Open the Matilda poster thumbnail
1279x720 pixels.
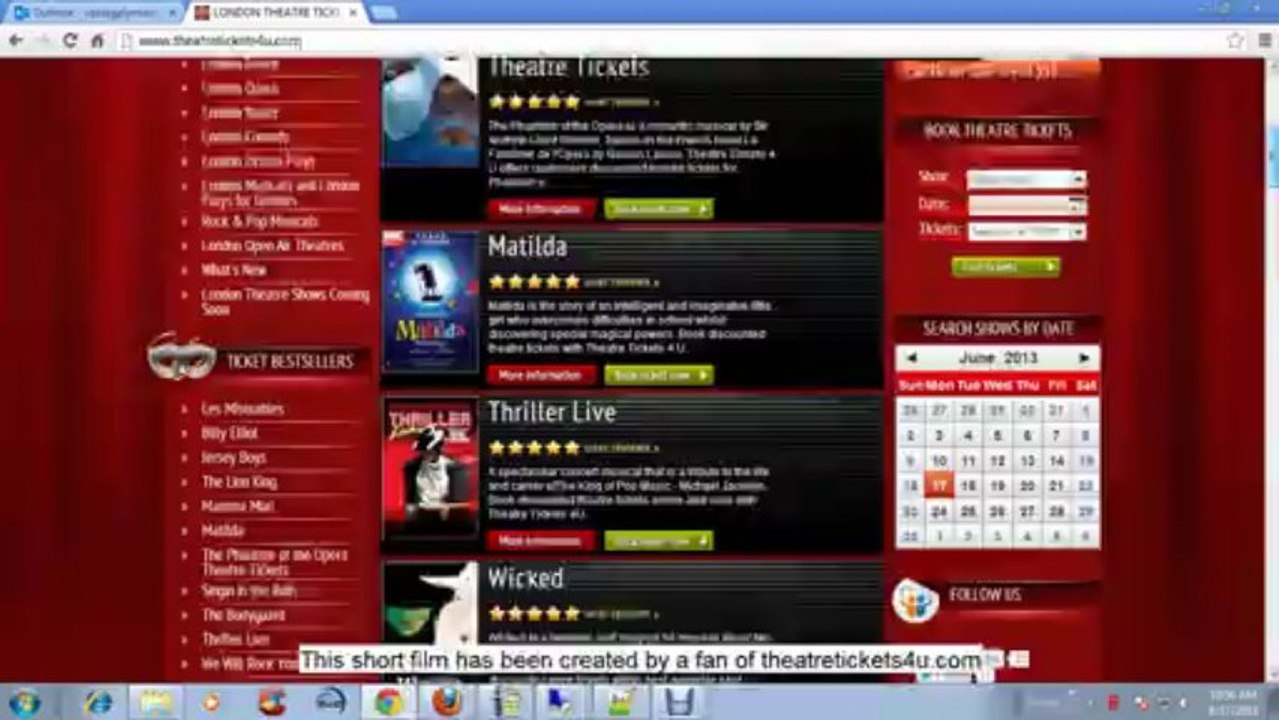[x=431, y=301]
